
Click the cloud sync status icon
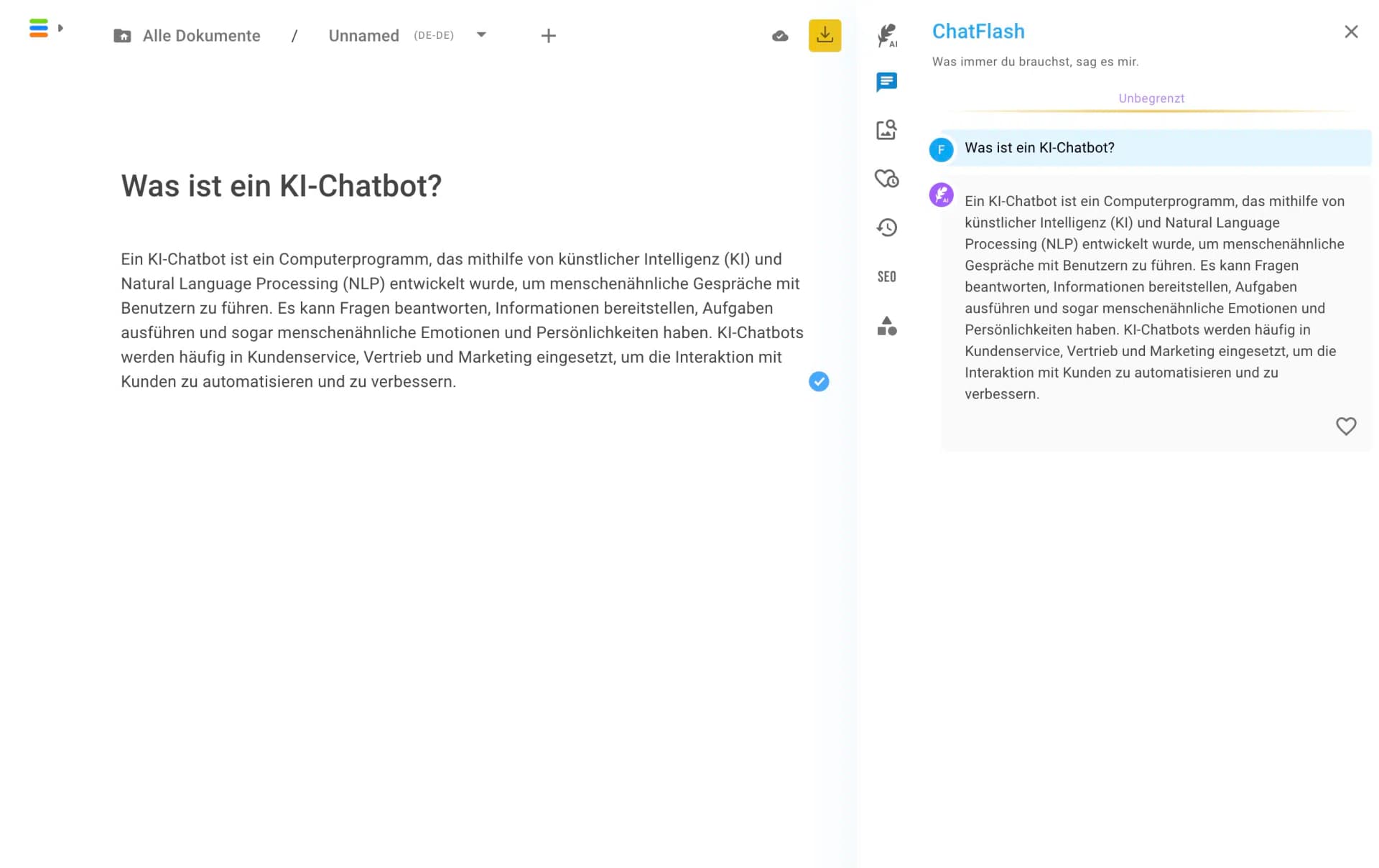[780, 36]
